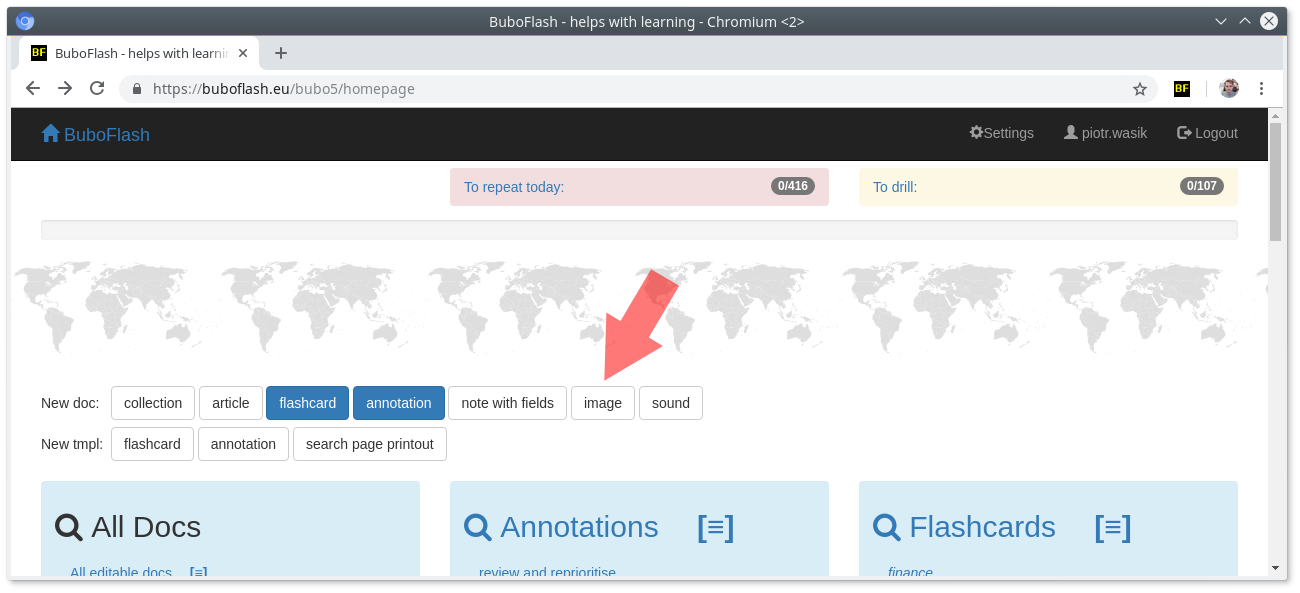Create a new sound doc
The width and height of the screenshot is (1300, 593).
[671, 403]
